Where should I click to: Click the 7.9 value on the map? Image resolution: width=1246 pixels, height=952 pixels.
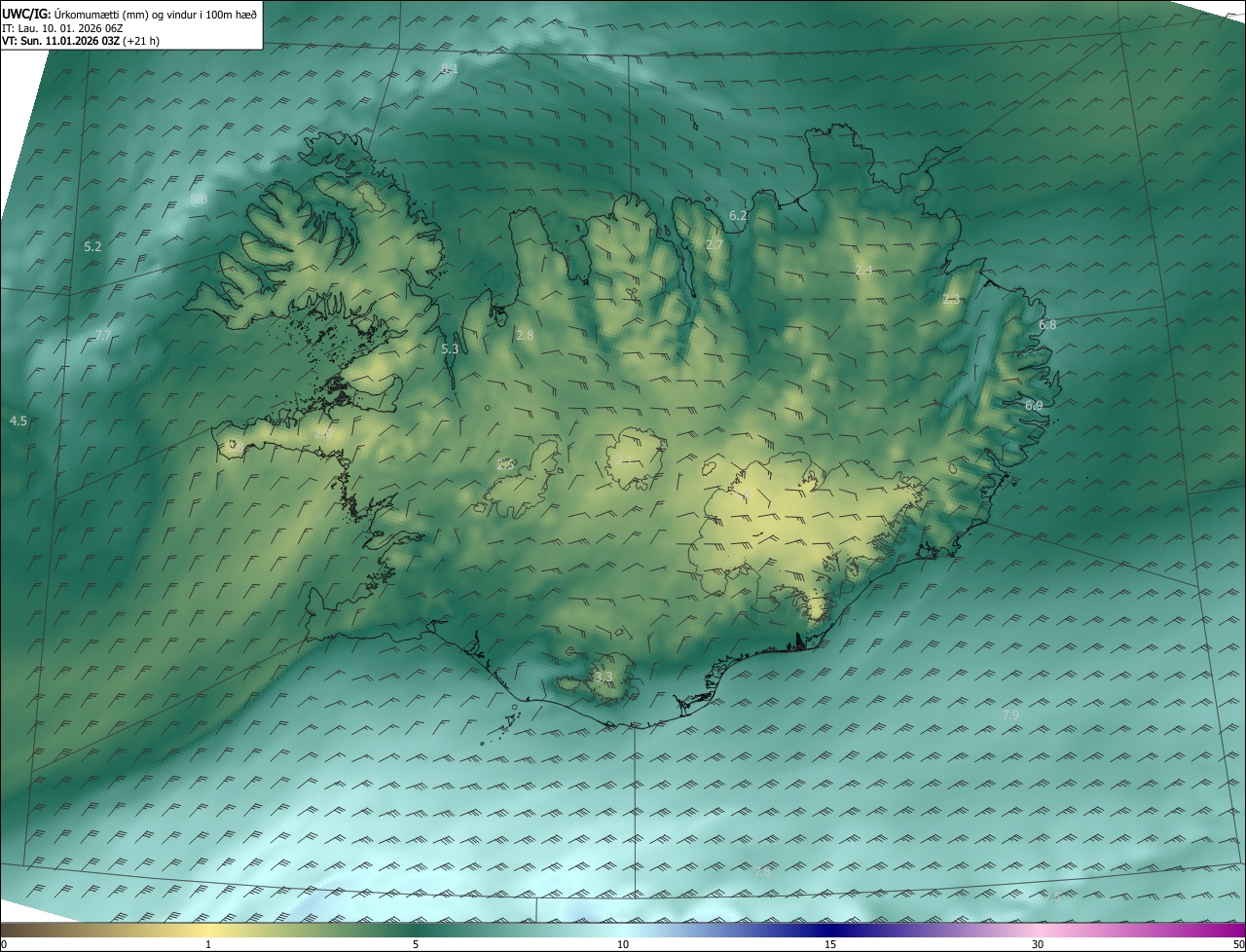pyautogui.click(x=1010, y=714)
